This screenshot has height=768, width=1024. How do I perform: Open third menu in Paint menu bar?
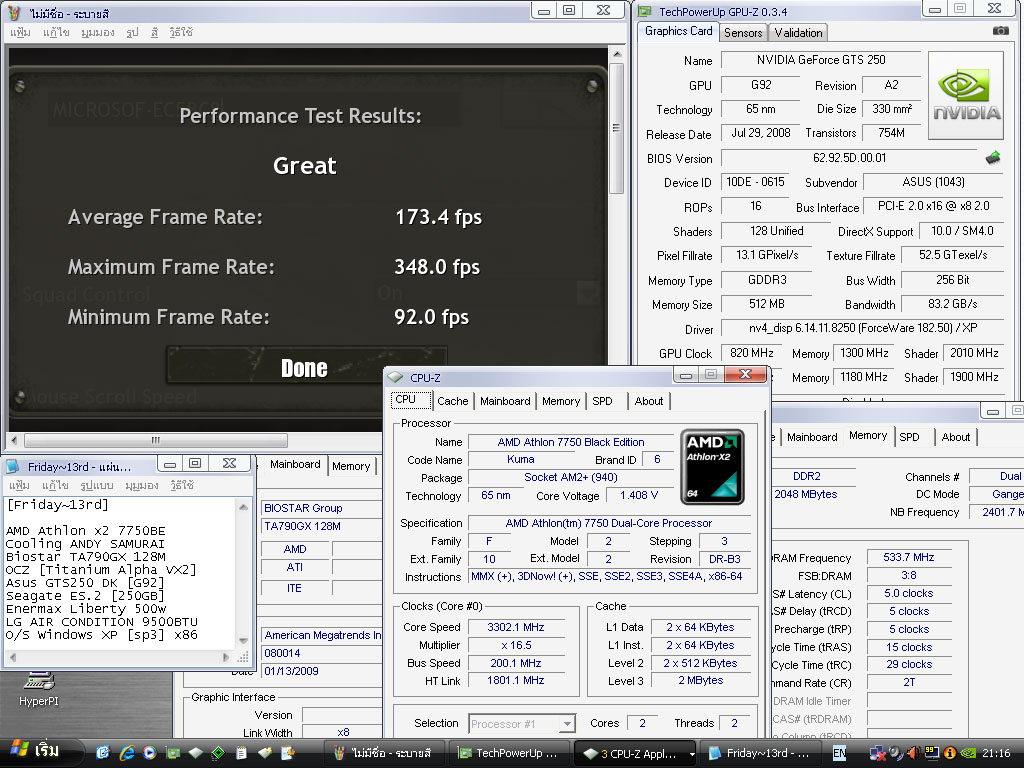click(x=98, y=32)
